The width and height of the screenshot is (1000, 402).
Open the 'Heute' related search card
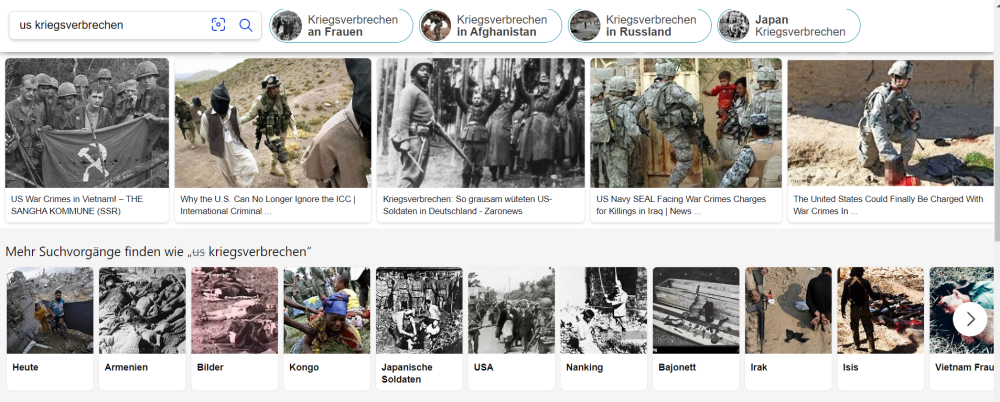50,329
